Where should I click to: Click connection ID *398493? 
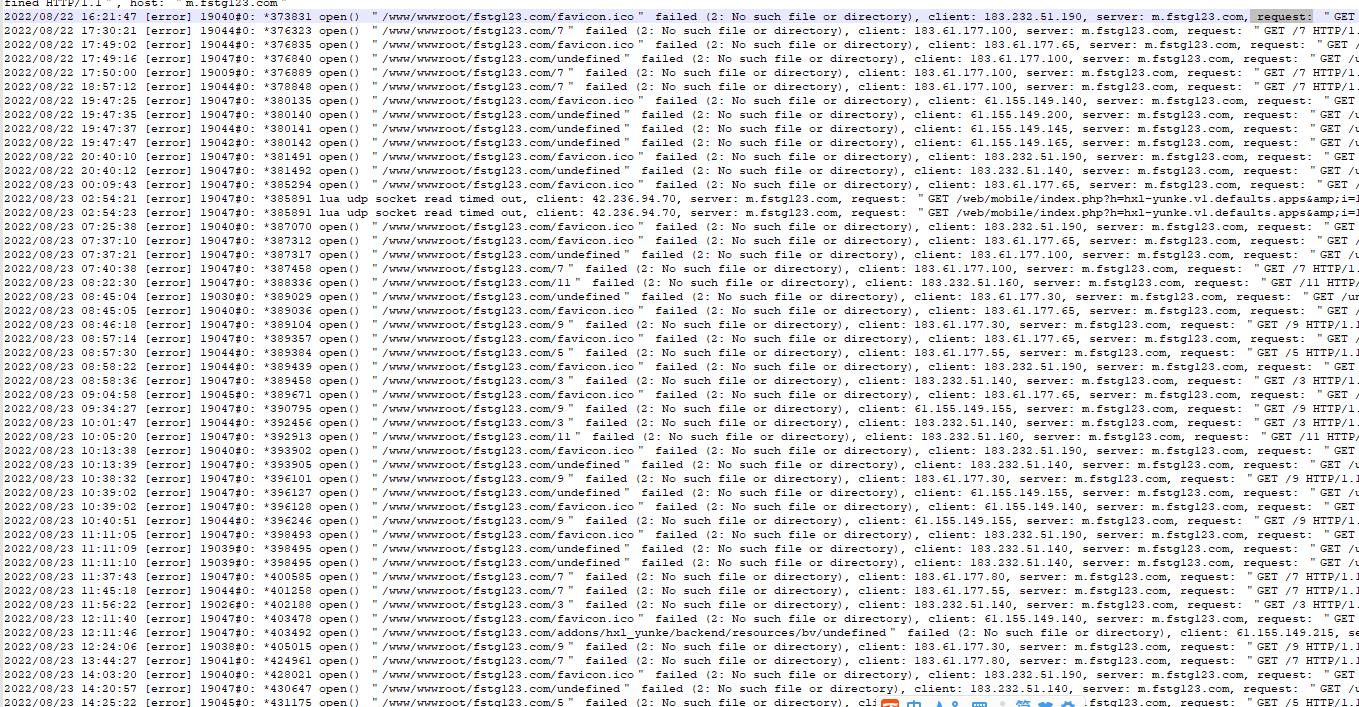point(287,535)
